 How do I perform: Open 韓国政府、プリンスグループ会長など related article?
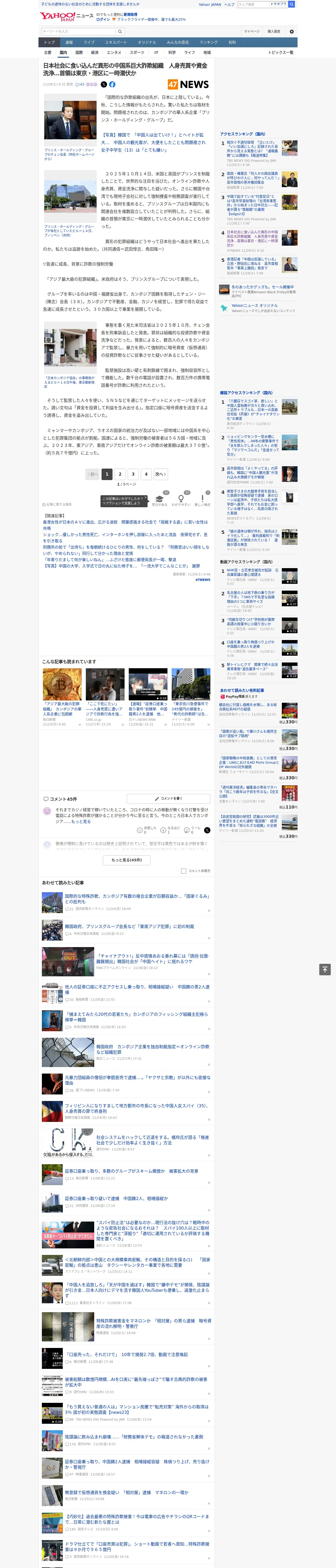pos(129,926)
